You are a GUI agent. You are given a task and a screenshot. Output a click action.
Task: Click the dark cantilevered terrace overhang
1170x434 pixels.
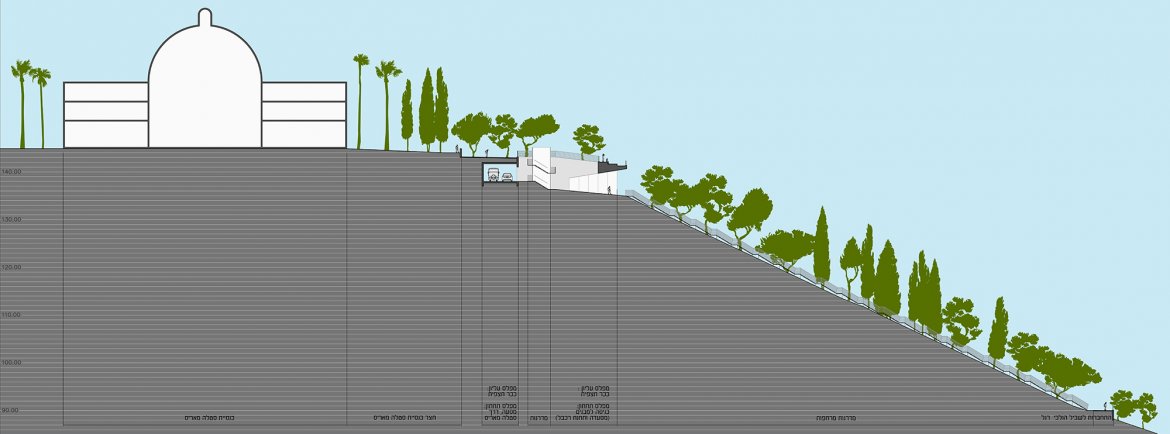tap(612, 165)
